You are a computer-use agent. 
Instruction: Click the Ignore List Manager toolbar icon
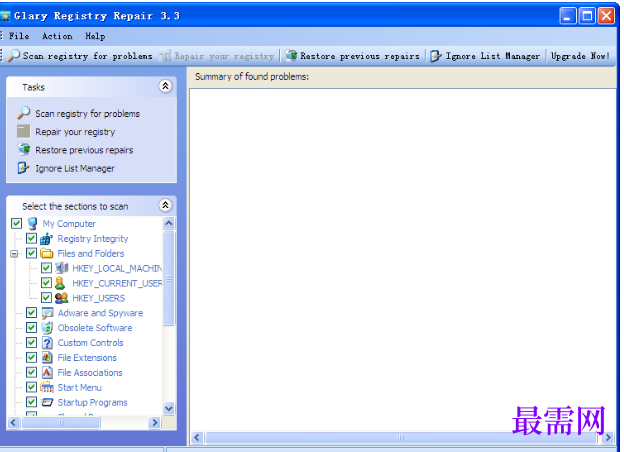pos(436,56)
